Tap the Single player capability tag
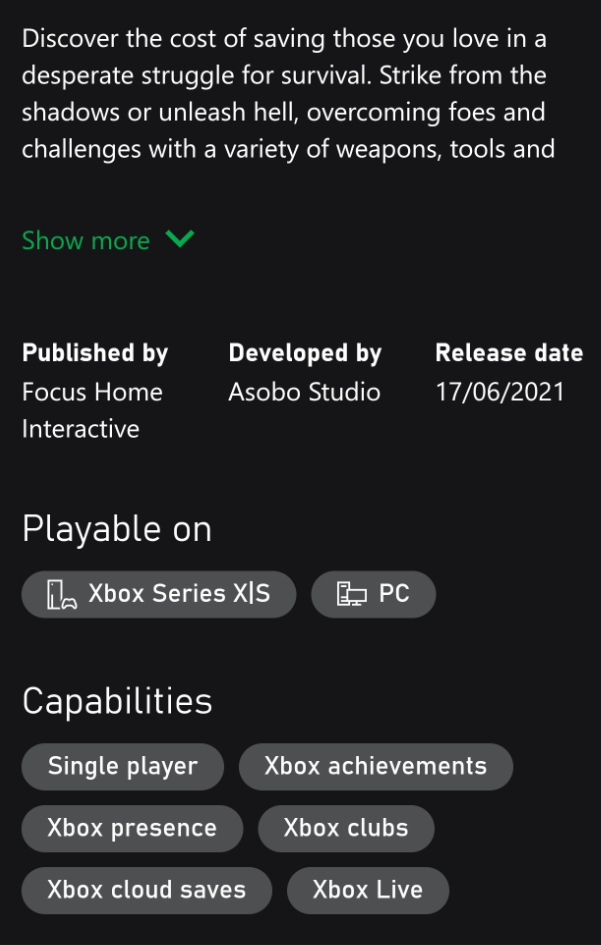601x945 pixels. click(123, 766)
